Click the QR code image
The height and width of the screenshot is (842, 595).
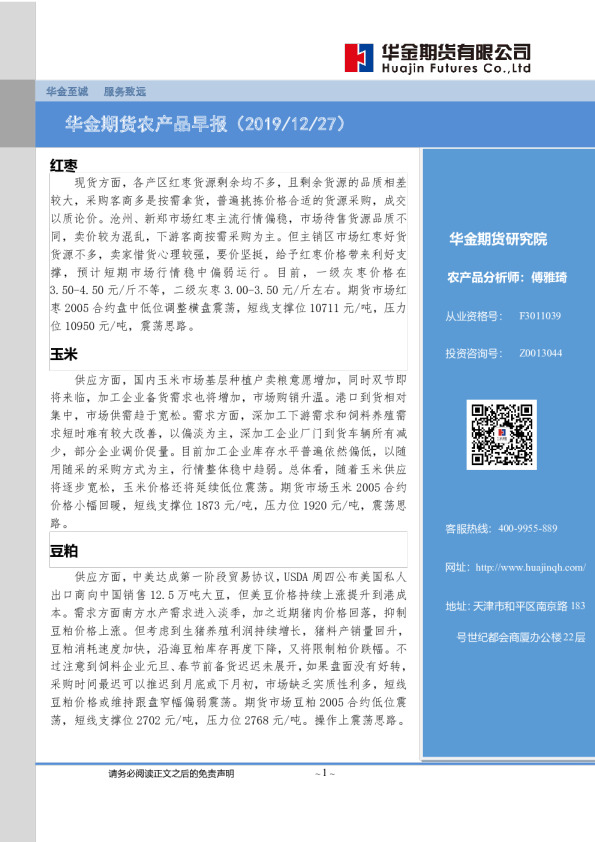(502, 434)
